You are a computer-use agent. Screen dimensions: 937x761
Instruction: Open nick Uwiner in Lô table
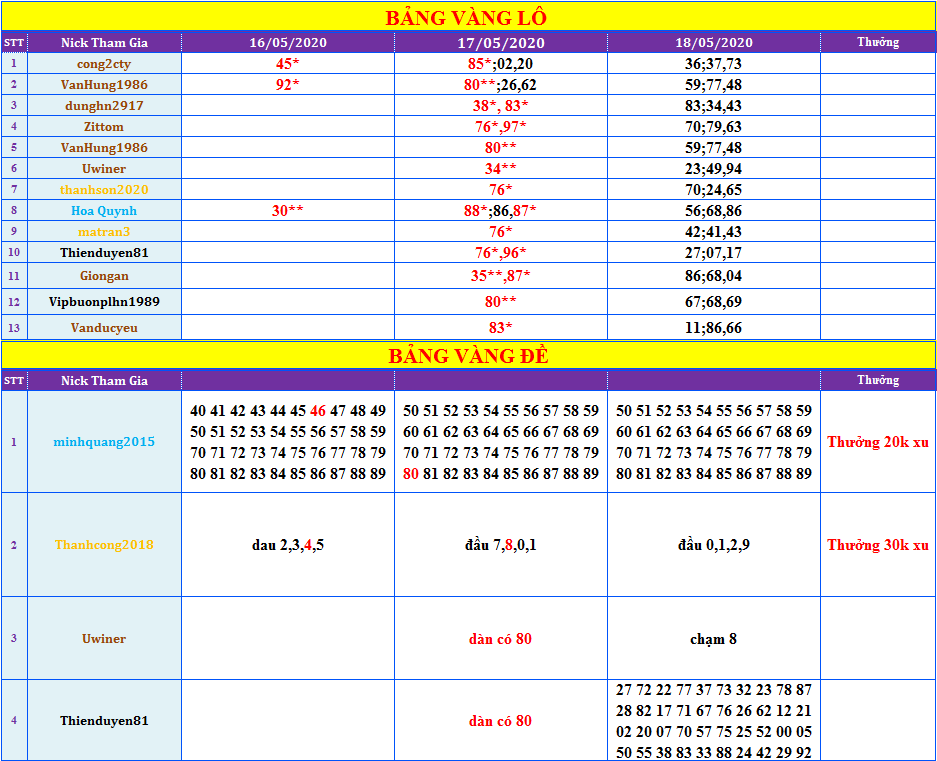pos(104,168)
